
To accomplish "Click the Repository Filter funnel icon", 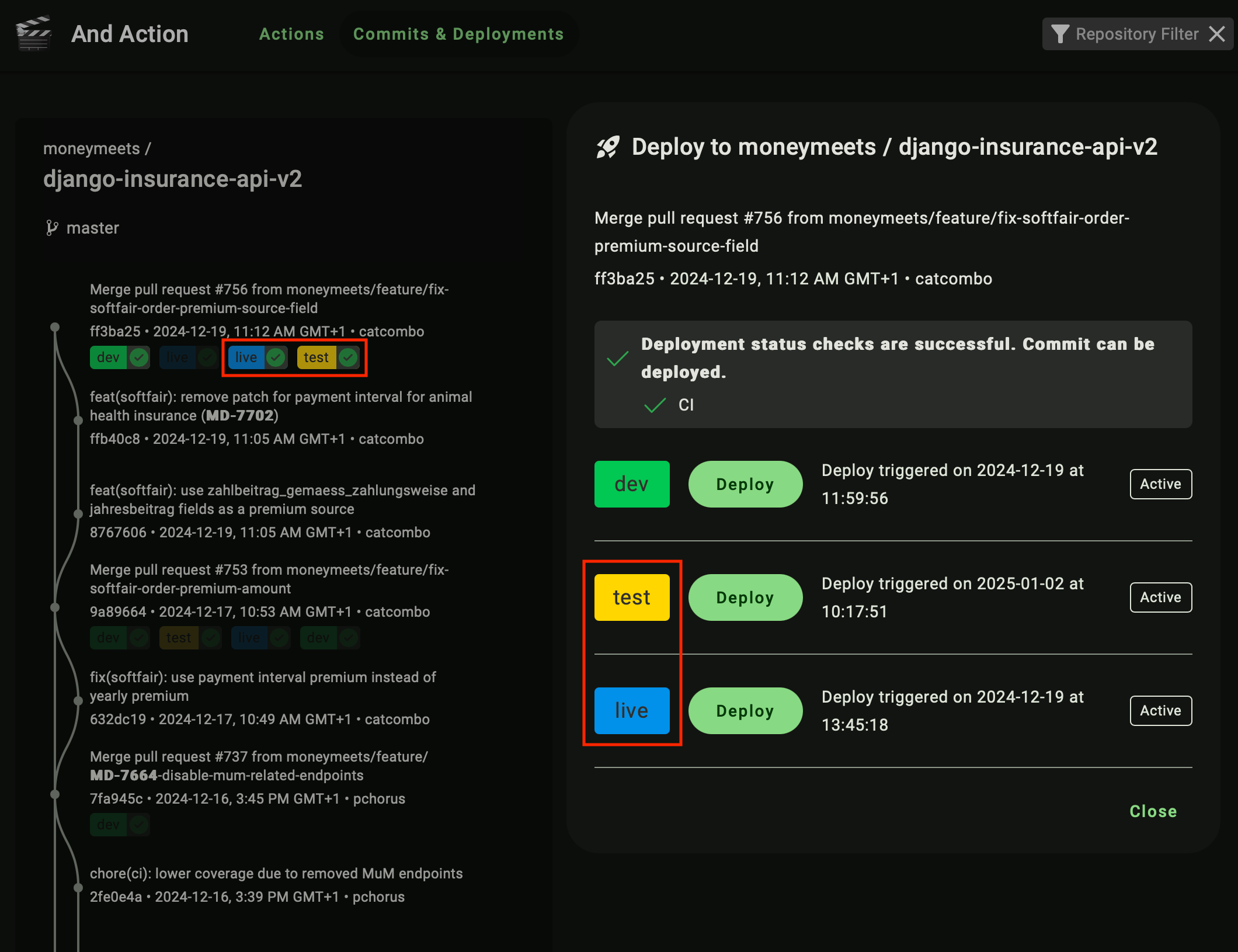I will (x=1060, y=34).
